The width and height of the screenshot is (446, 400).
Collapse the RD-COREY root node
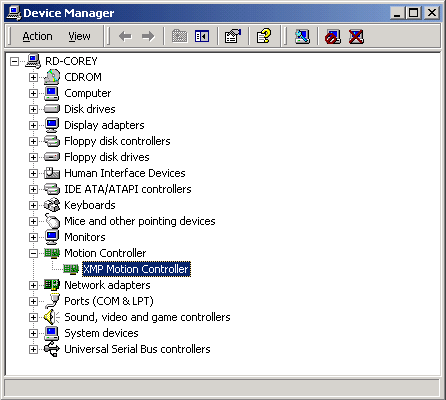point(14,61)
